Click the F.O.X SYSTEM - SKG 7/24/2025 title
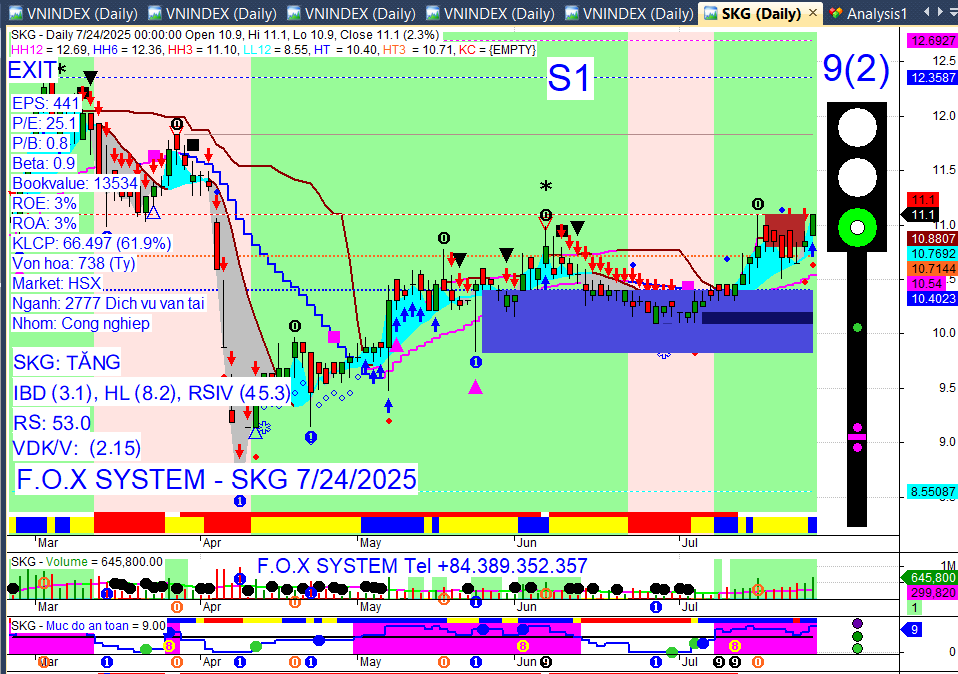Screen dimensions: 958x674 click(x=216, y=480)
